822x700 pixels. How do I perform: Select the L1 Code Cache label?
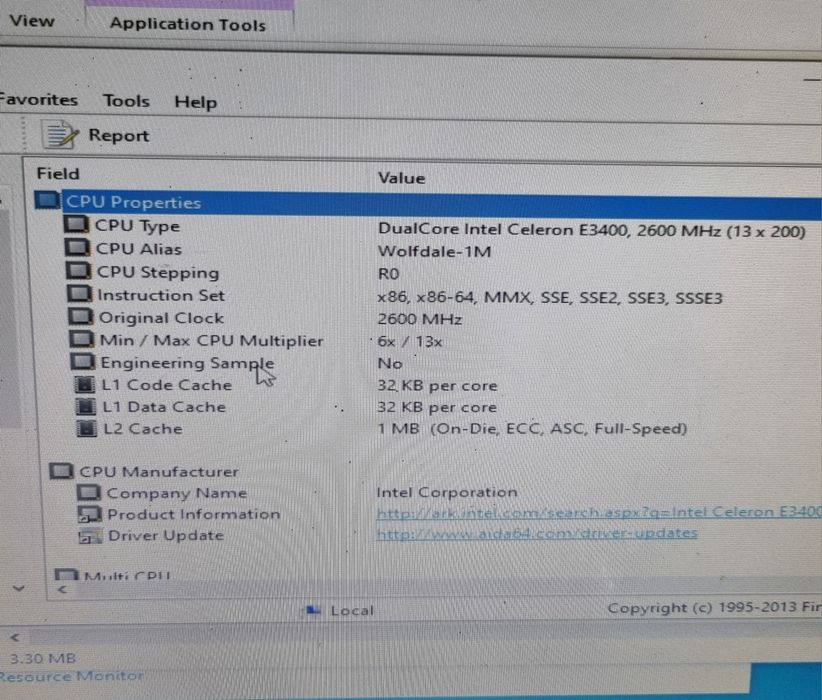point(167,385)
